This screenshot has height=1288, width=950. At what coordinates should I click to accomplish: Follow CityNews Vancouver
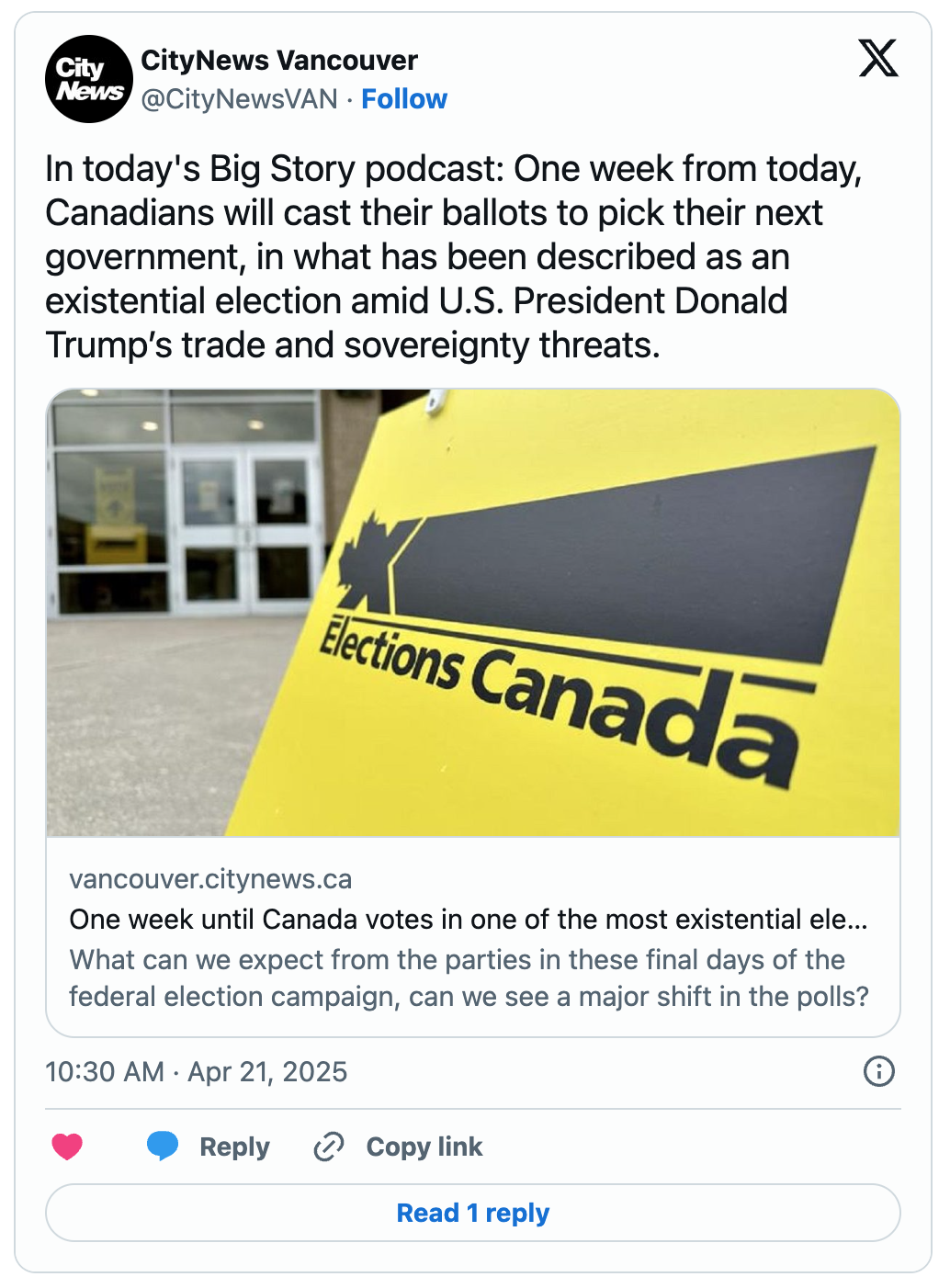click(x=404, y=99)
